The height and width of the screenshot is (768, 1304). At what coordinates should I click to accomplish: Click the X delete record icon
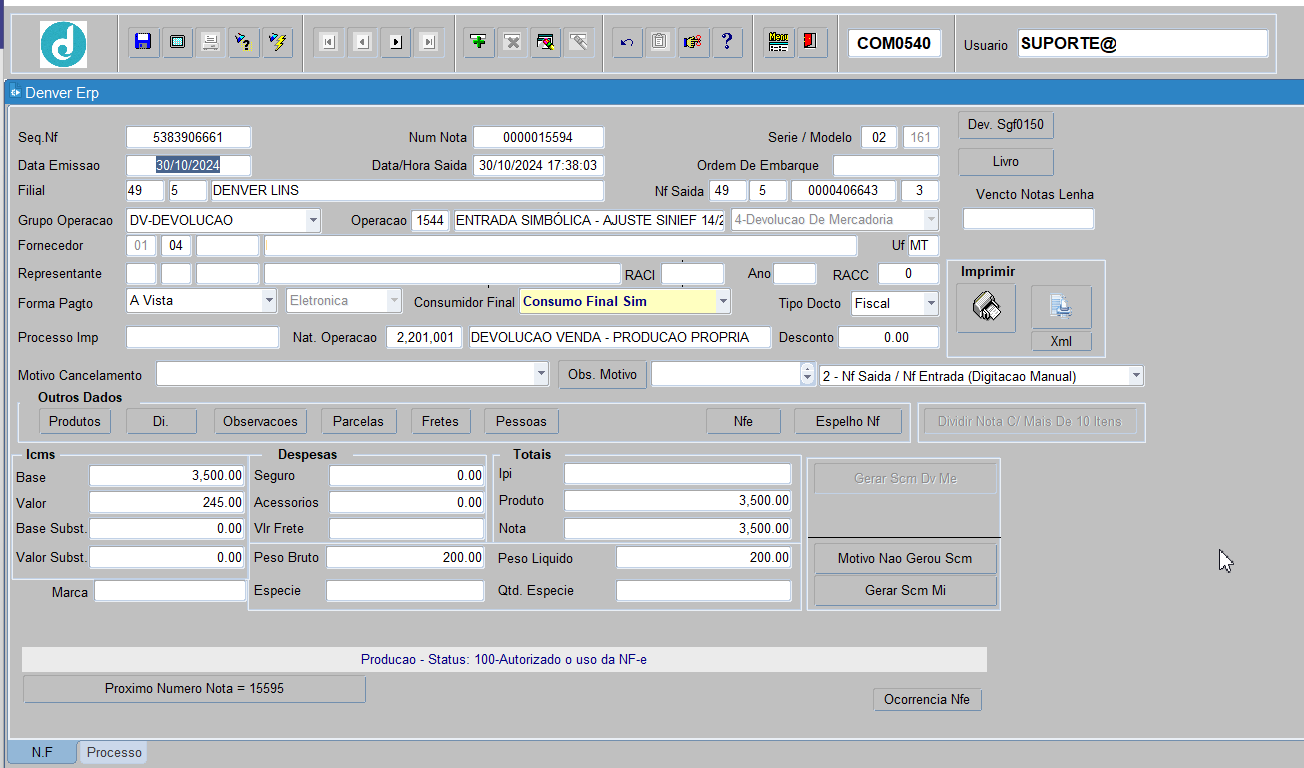[512, 42]
